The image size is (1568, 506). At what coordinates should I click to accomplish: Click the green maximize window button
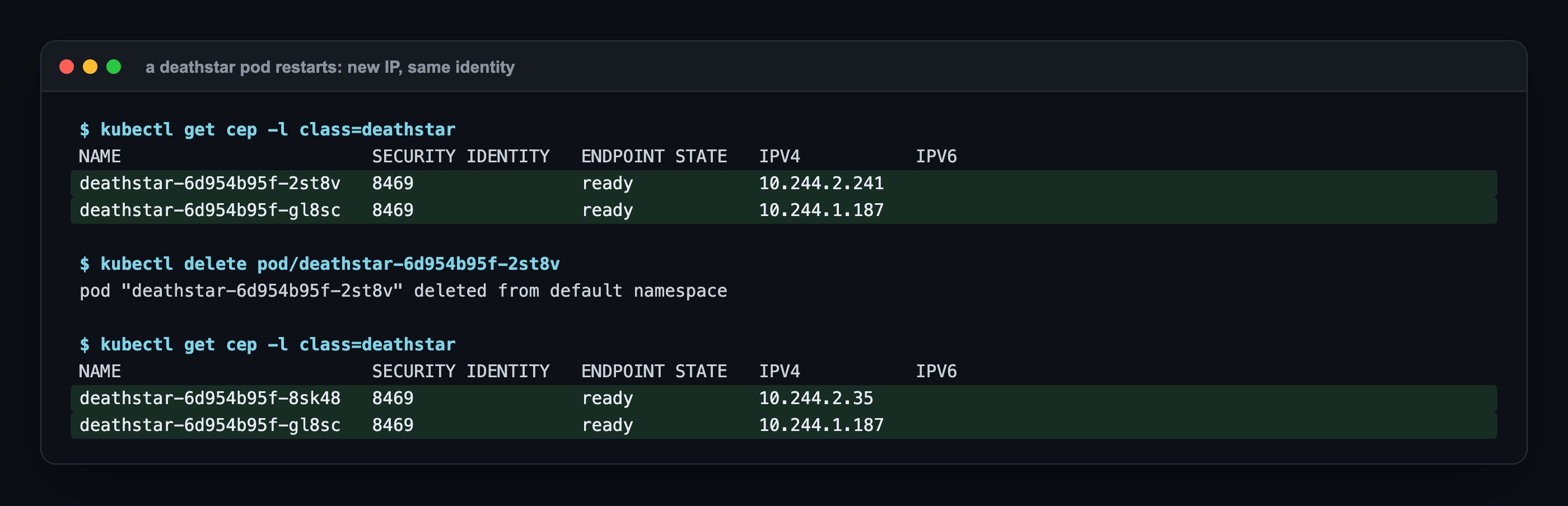click(114, 67)
